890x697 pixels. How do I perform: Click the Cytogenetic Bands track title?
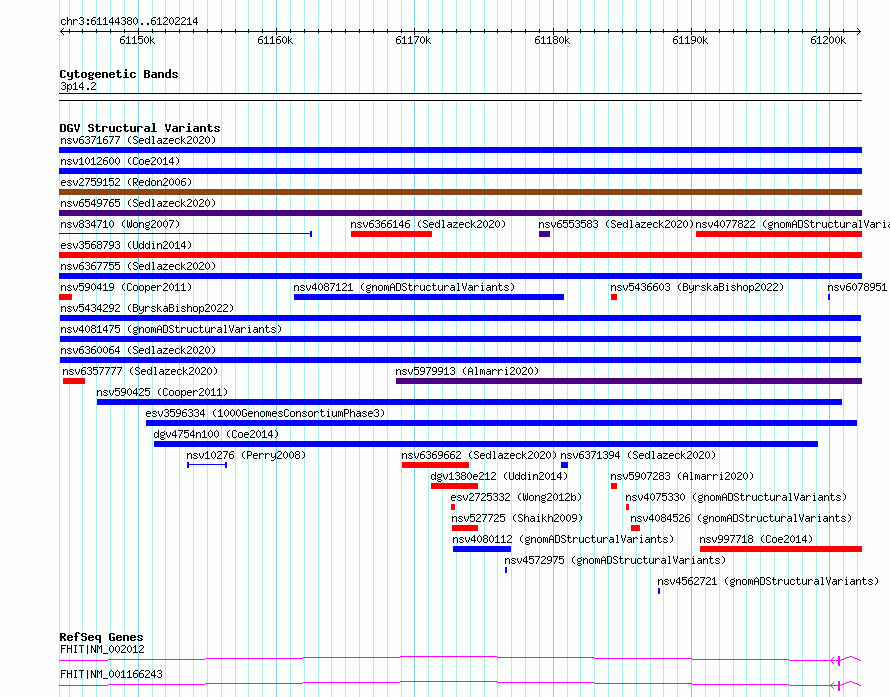point(119,74)
